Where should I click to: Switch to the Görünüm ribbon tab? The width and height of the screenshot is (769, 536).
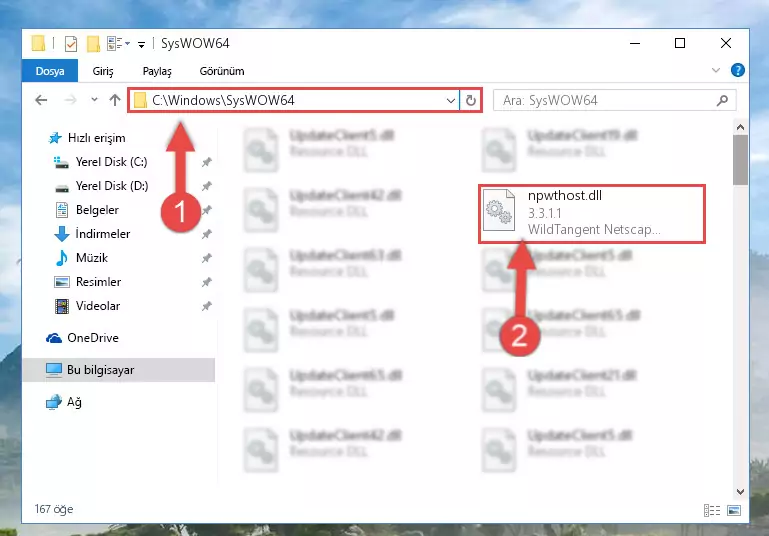tap(222, 71)
